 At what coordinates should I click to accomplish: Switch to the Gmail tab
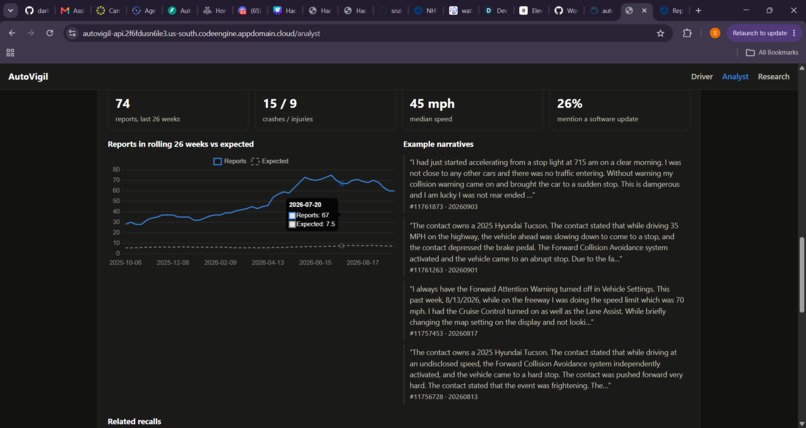pos(72,10)
